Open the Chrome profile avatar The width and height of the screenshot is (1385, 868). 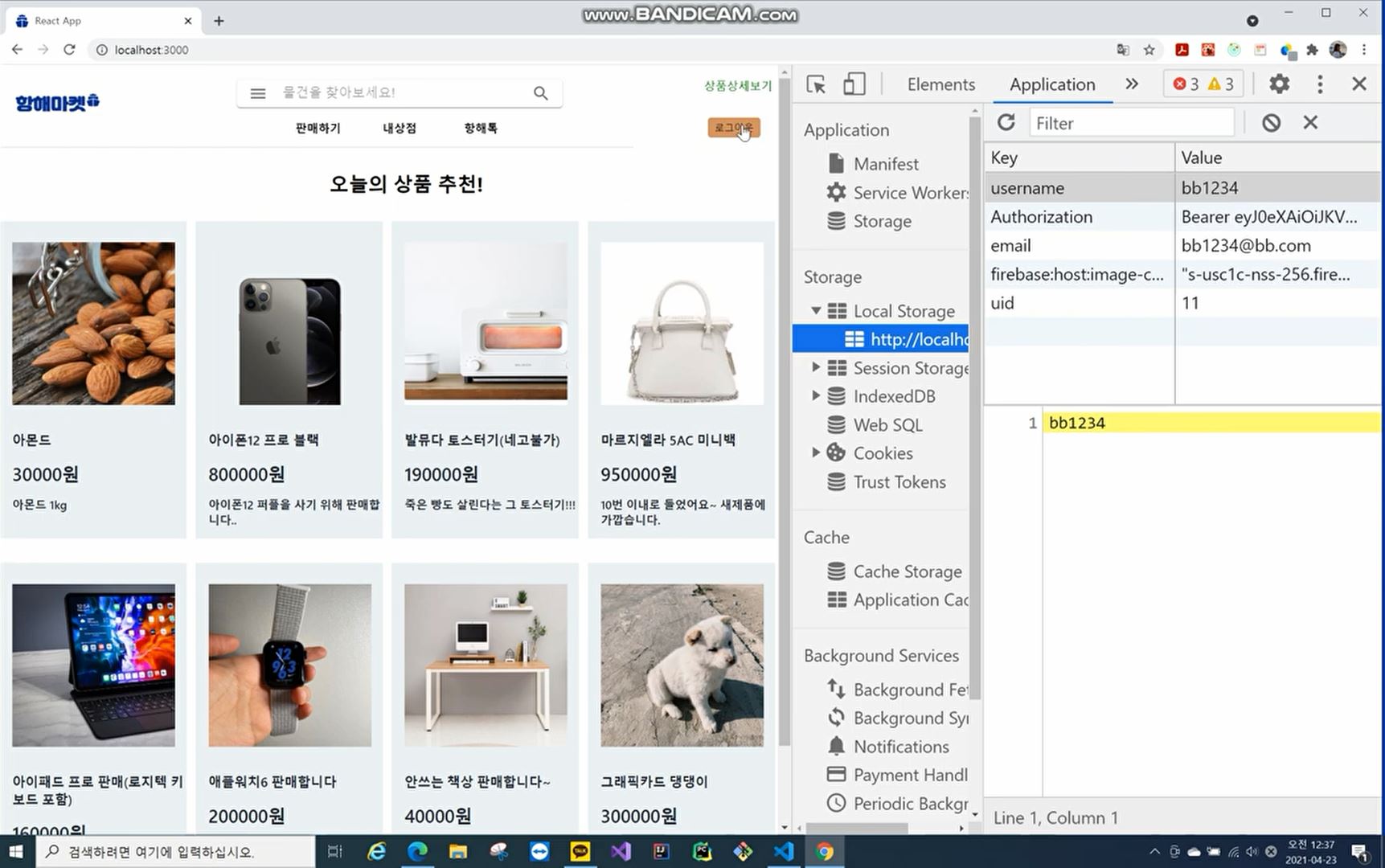tap(1338, 50)
